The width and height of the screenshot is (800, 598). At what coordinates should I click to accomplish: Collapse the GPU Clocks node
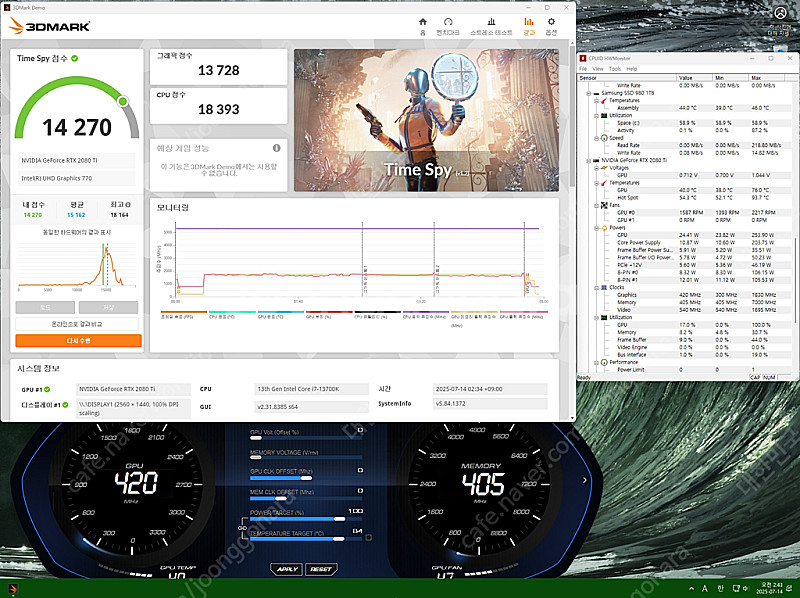(x=596, y=288)
